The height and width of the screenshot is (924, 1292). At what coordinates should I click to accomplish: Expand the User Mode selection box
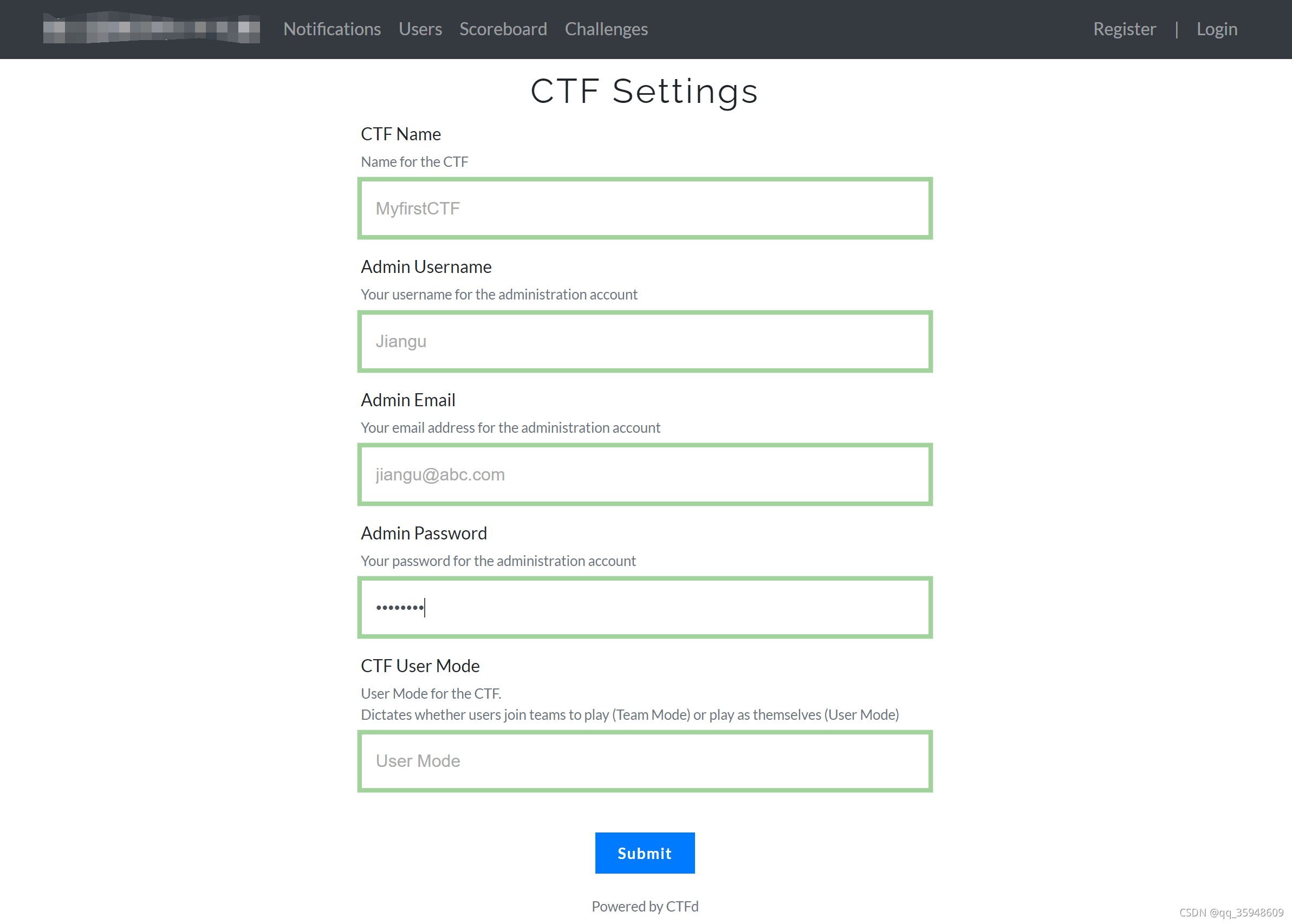click(645, 761)
